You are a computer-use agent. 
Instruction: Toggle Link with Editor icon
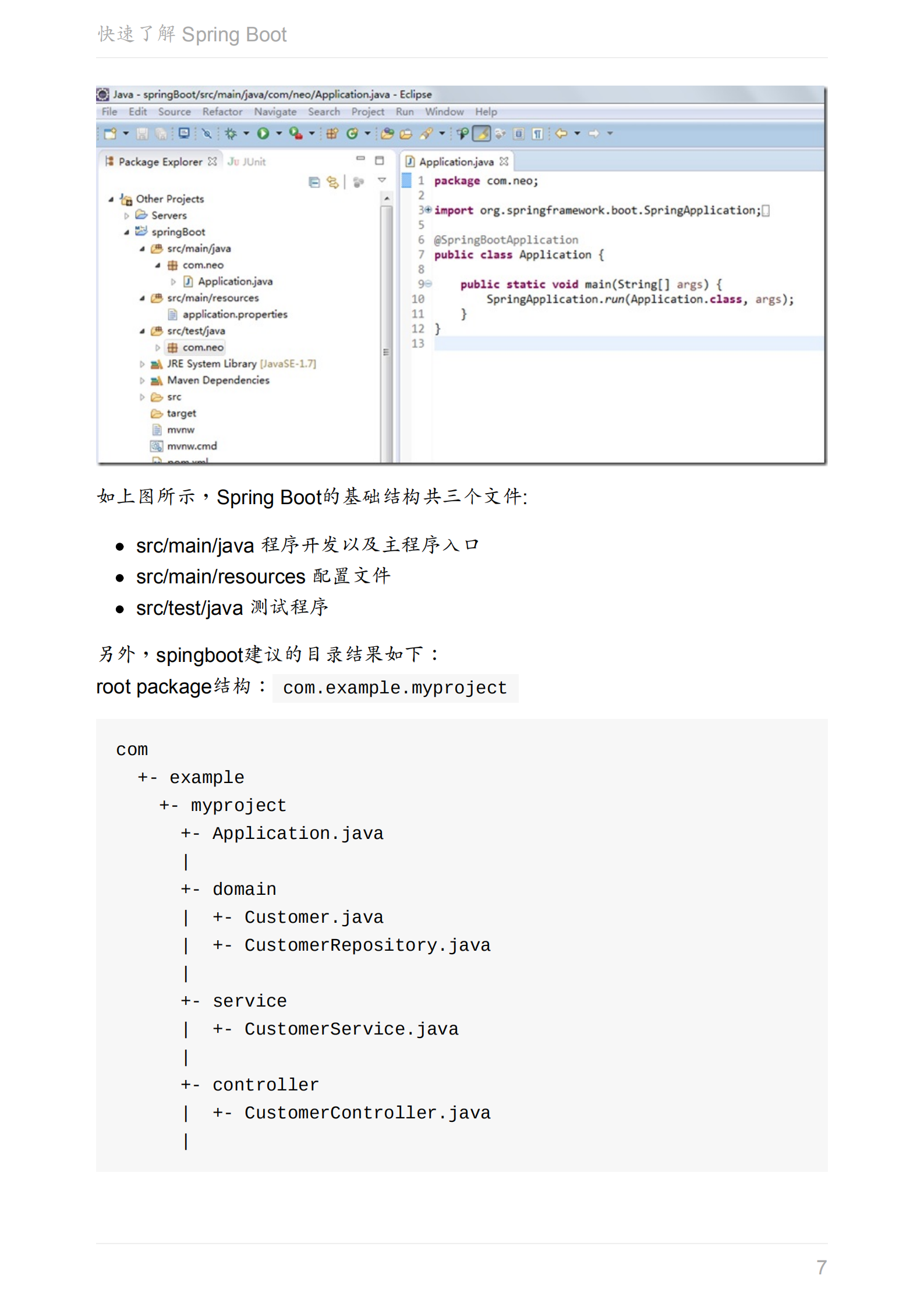pyautogui.click(x=332, y=182)
